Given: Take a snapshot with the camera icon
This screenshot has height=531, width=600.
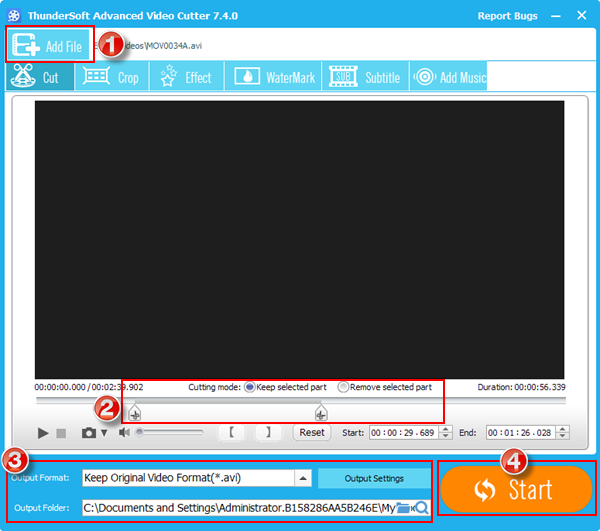Looking at the screenshot, I should click(x=89, y=433).
